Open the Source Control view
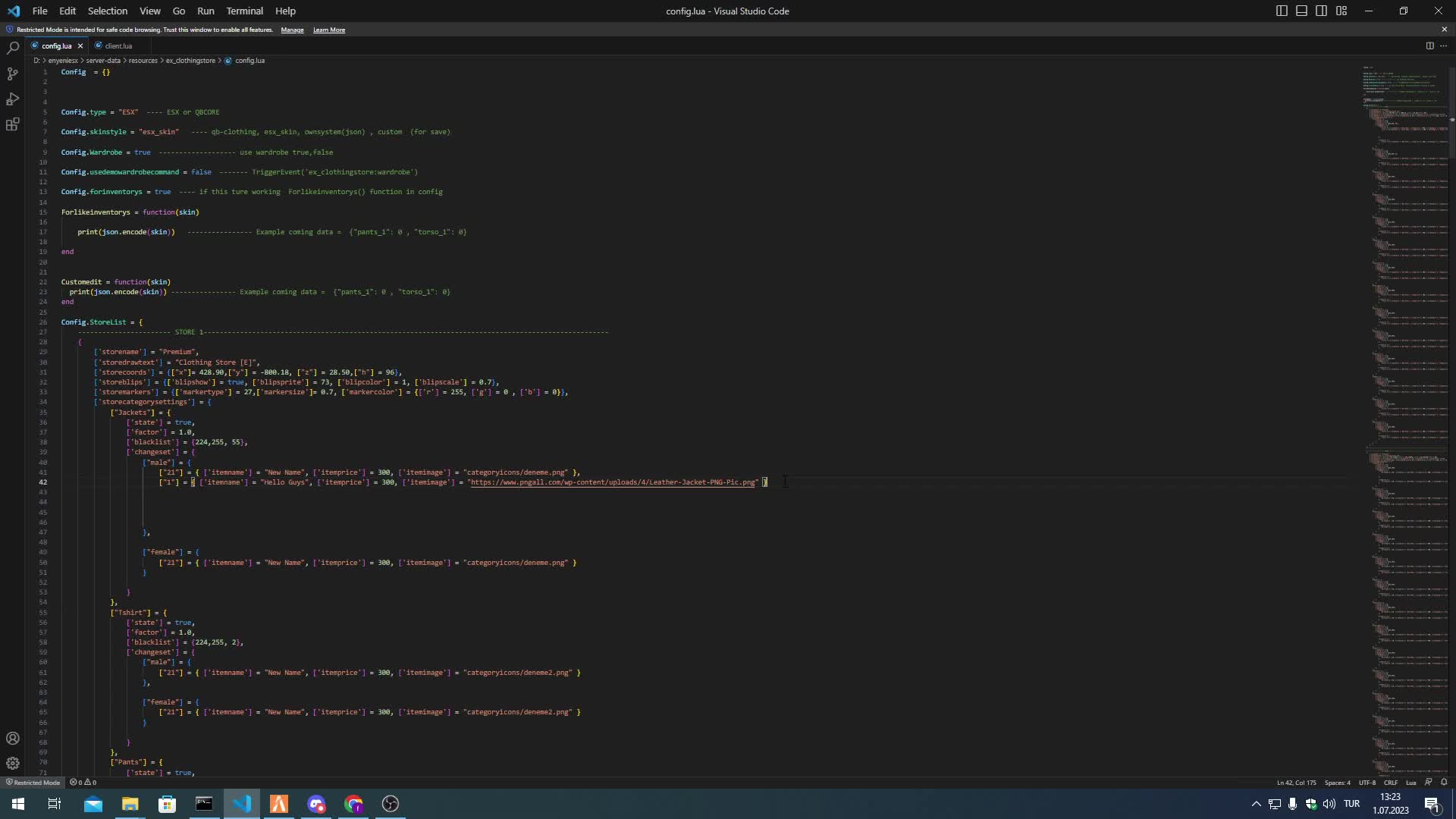This screenshot has width=1456, height=819. point(12,74)
